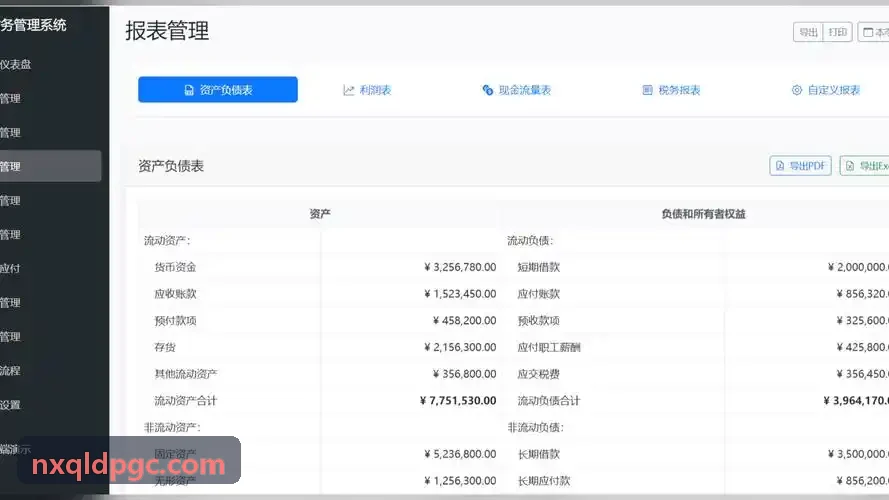The height and width of the screenshot is (500, 889).
Task: Select the 税务报表 tab
Action: point(671,90)
